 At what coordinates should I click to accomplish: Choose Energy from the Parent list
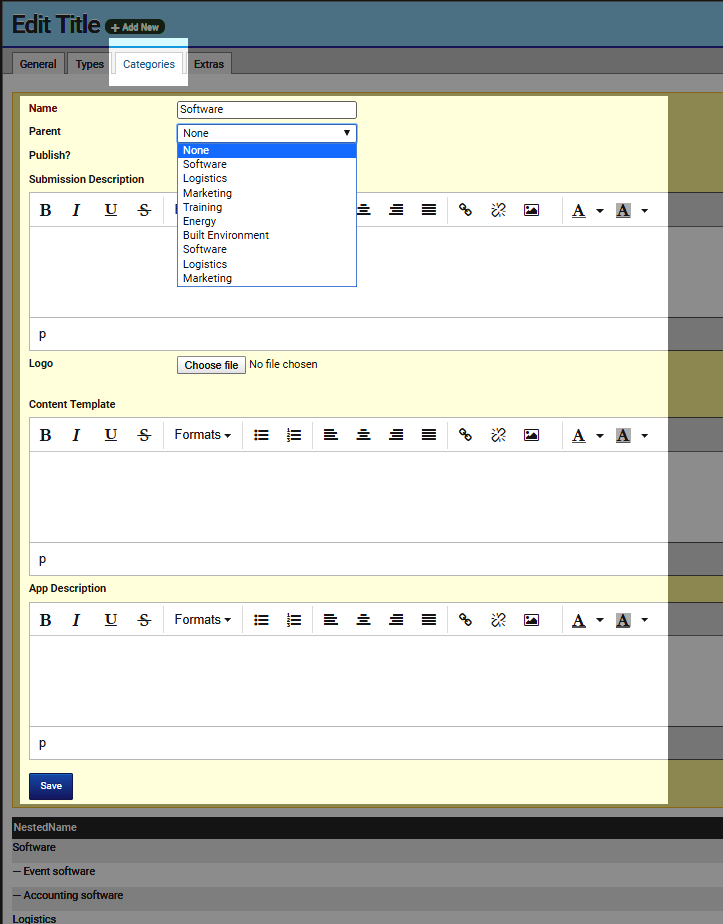(266, 222)
